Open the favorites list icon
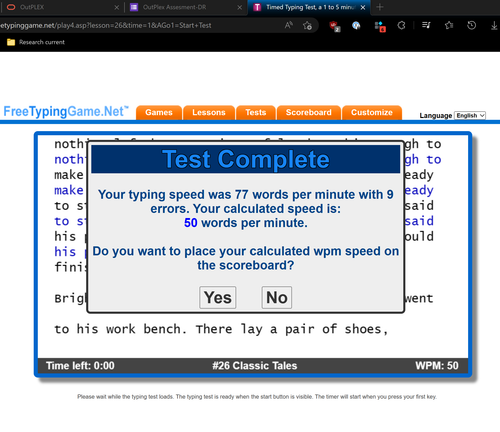 click(426, 25)
